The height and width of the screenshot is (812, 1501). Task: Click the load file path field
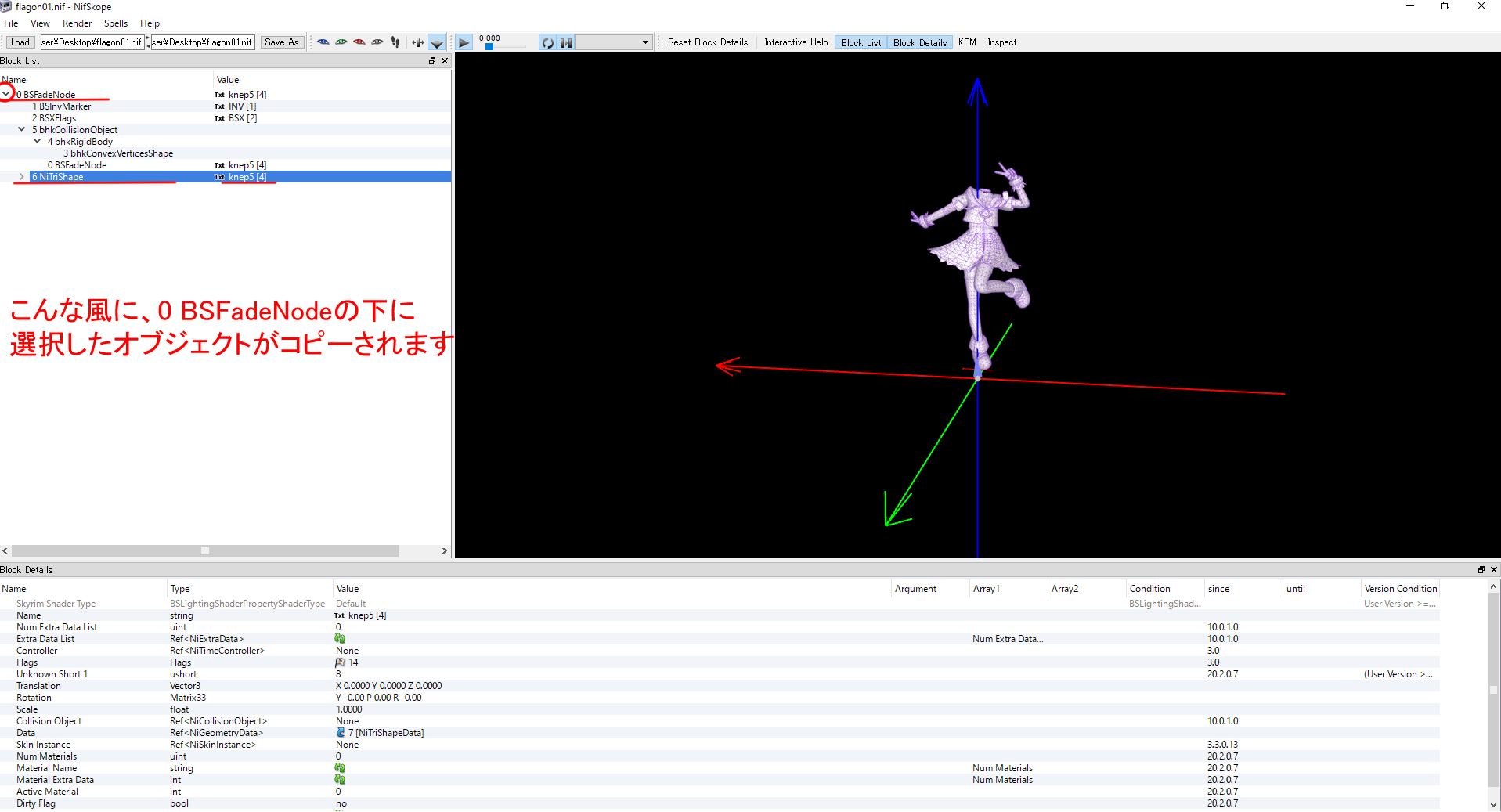coord(92,42)
